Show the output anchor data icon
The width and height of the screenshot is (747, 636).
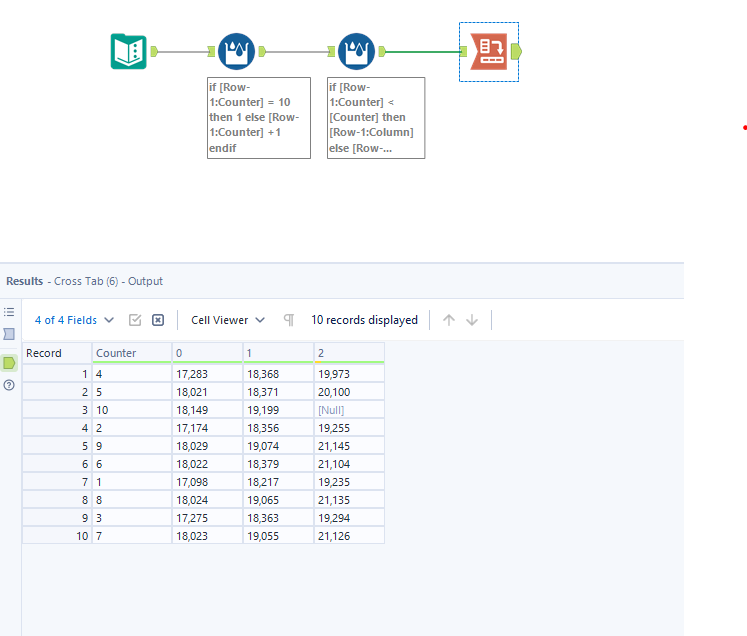tap(9, 363)
